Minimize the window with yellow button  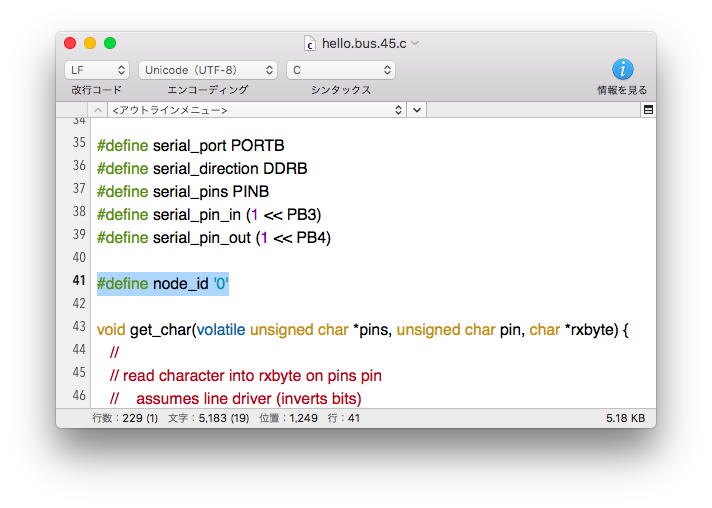point(90,43)
